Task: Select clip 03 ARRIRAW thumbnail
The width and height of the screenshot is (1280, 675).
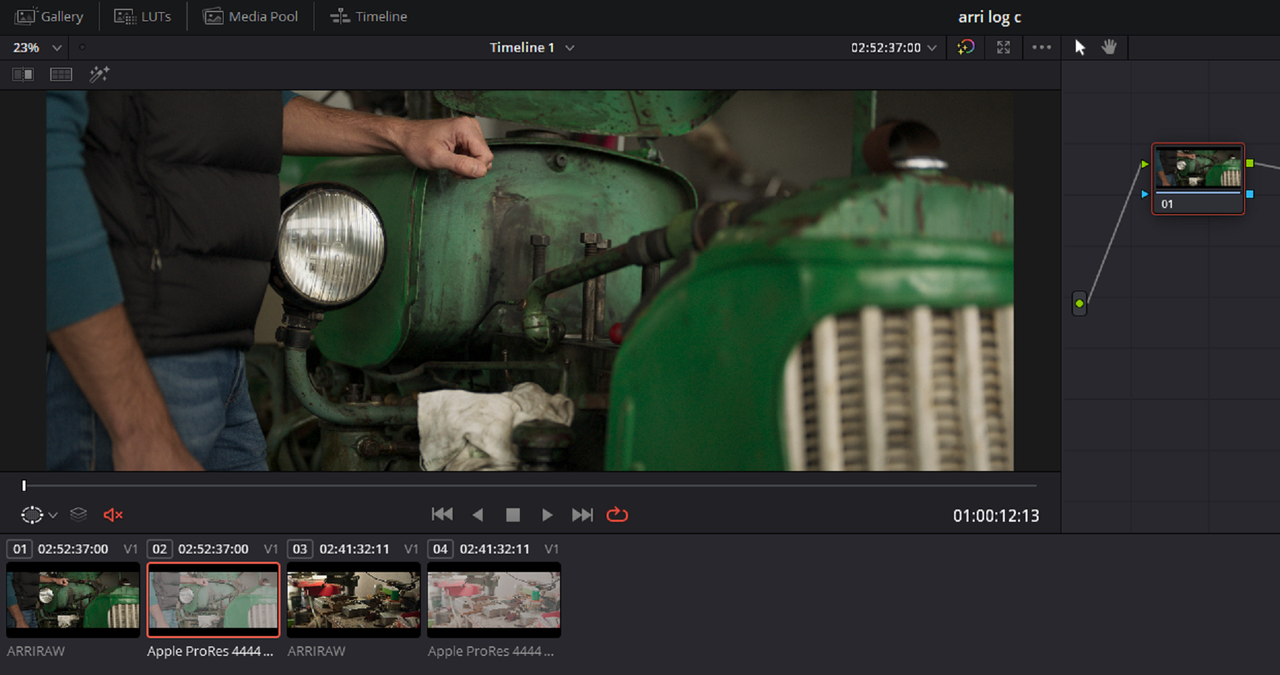Action: tap(354, 599)
